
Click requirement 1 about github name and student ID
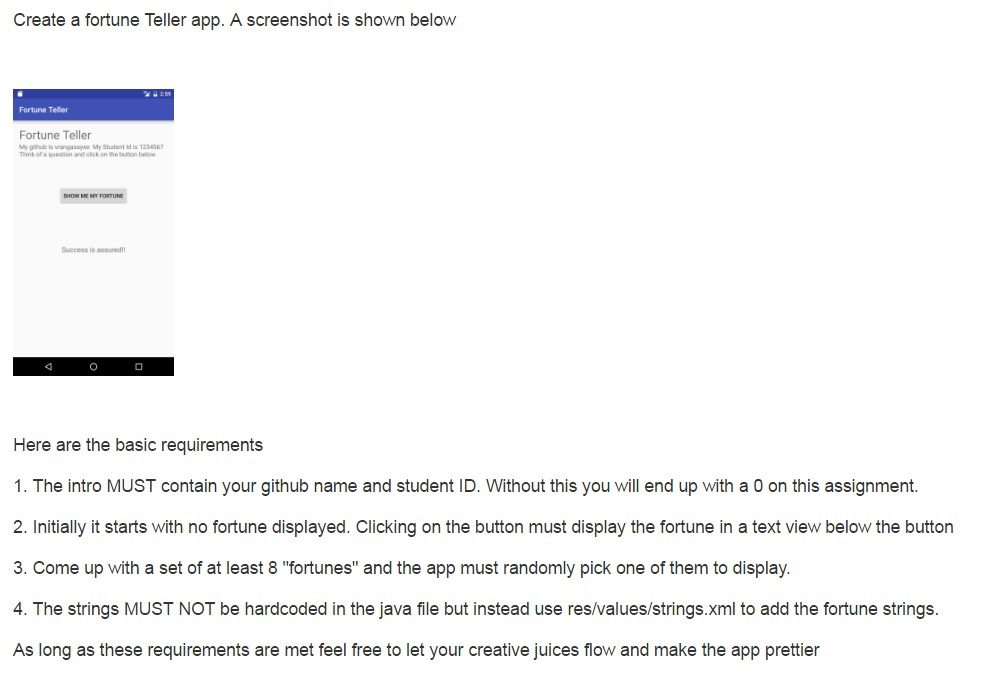[466, 486]
